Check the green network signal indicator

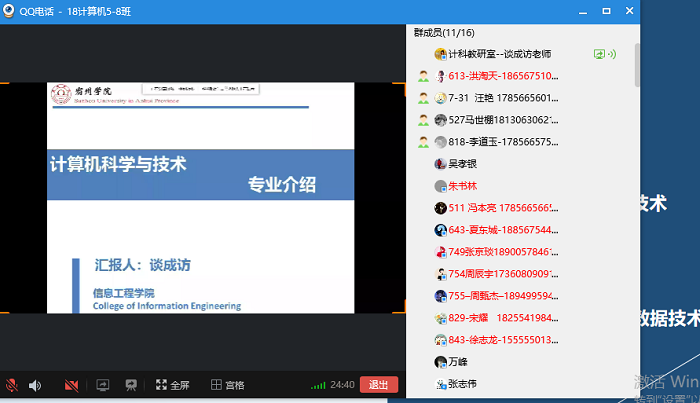point(318,385)
